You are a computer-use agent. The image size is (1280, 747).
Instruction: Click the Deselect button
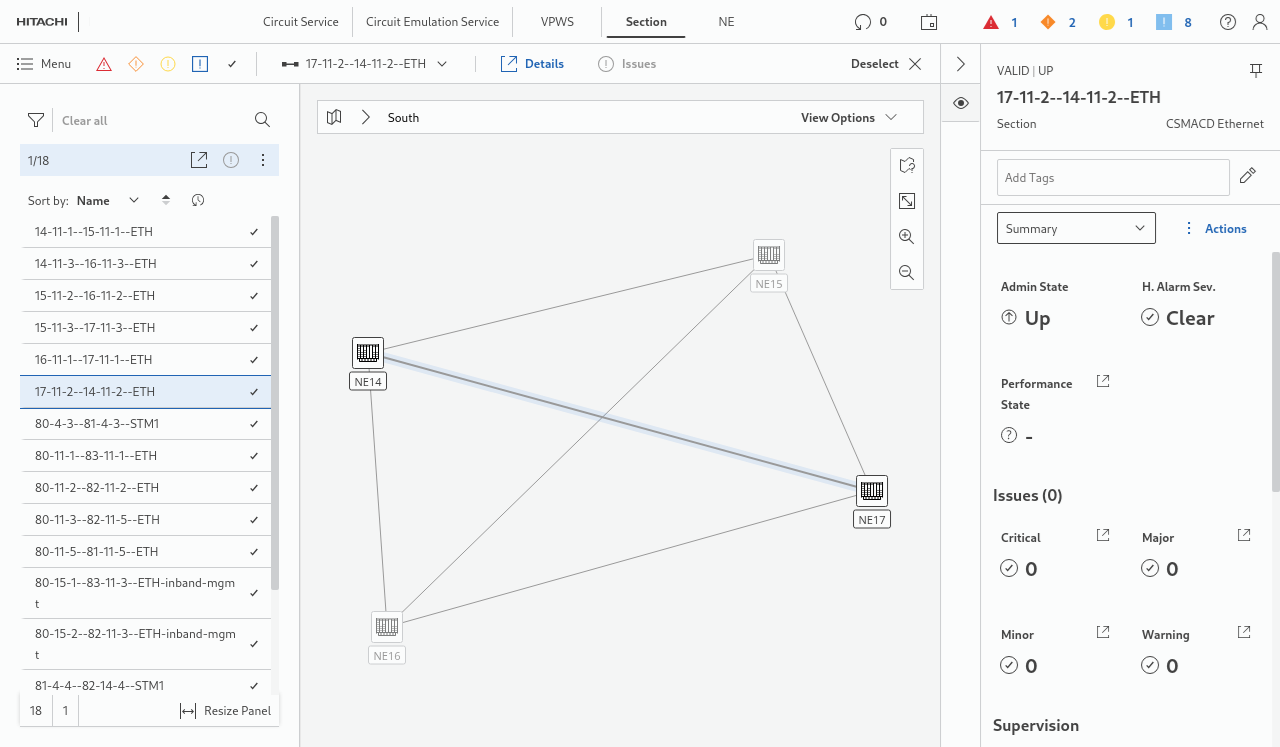(x=886, y=64)
